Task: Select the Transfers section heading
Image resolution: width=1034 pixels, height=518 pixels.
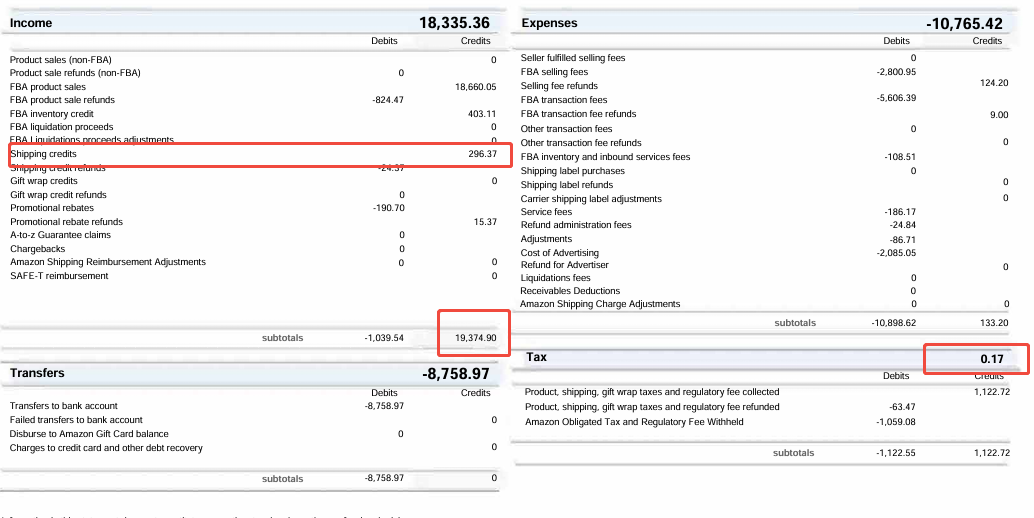Action: 37,373
